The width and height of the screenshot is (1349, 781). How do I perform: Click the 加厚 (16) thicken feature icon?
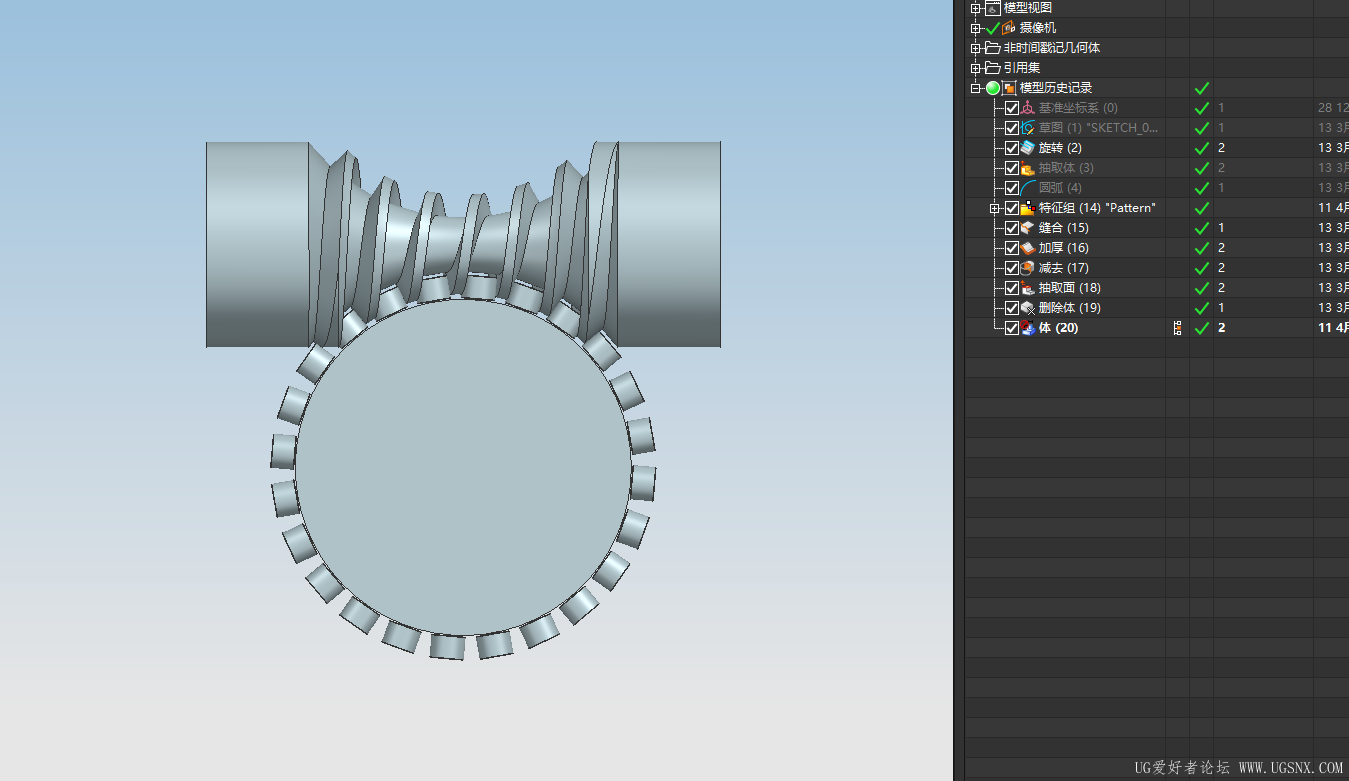1028,248
